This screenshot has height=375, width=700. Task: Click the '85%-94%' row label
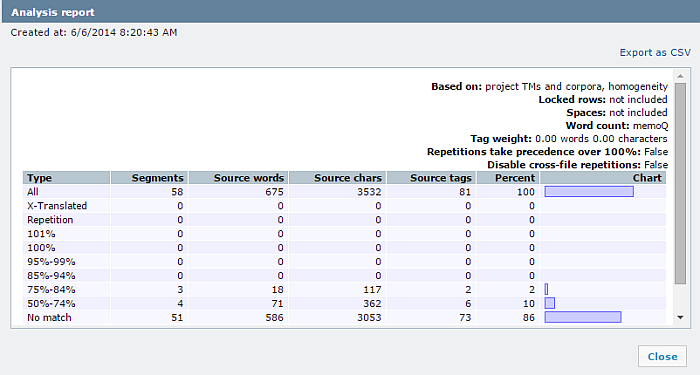pos(51,276)
